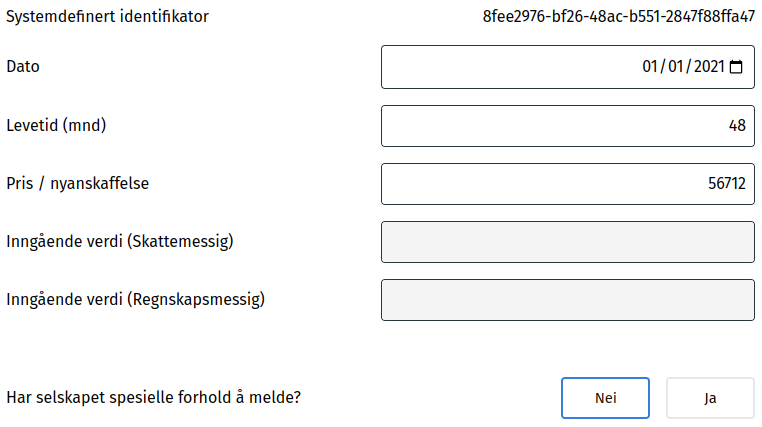
Task: Click into the Pris / nyanskaffelse field
Action: coord(567,184)
